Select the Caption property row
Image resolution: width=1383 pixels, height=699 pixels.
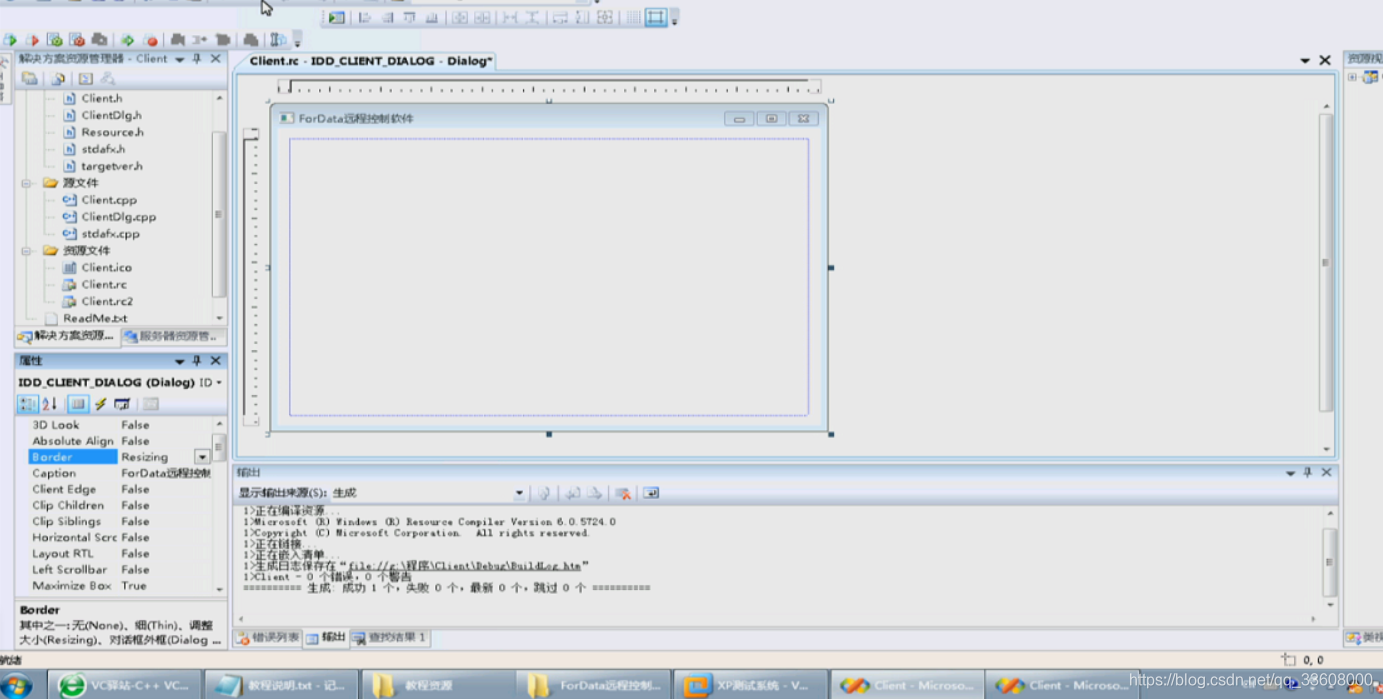(x=120, y=473)
